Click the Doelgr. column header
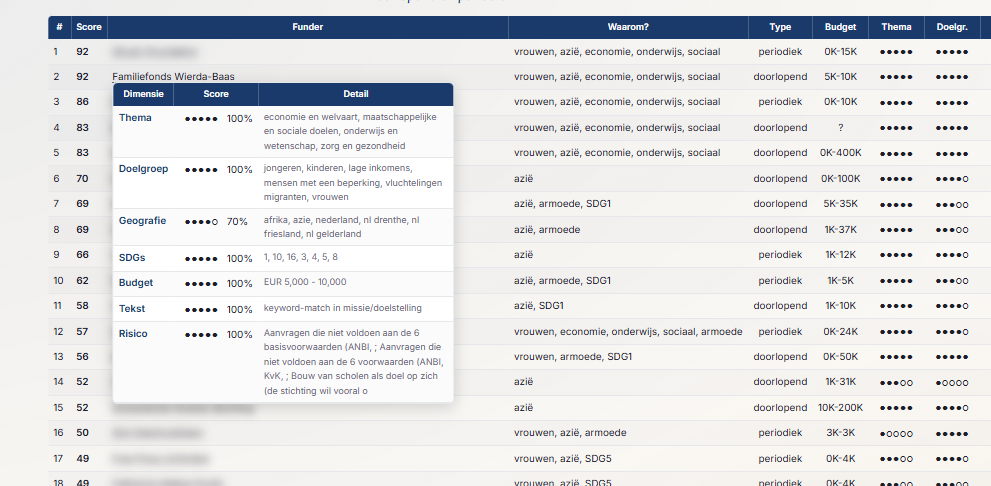The height and width of the screenshot is (486, 991). 952,27
